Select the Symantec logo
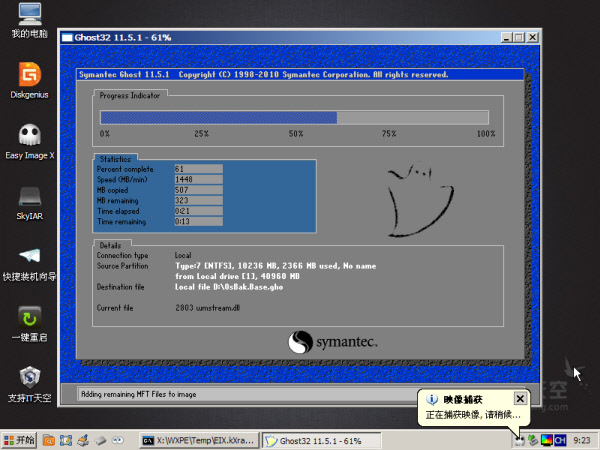Screen dimensions: 600x450 333,342
